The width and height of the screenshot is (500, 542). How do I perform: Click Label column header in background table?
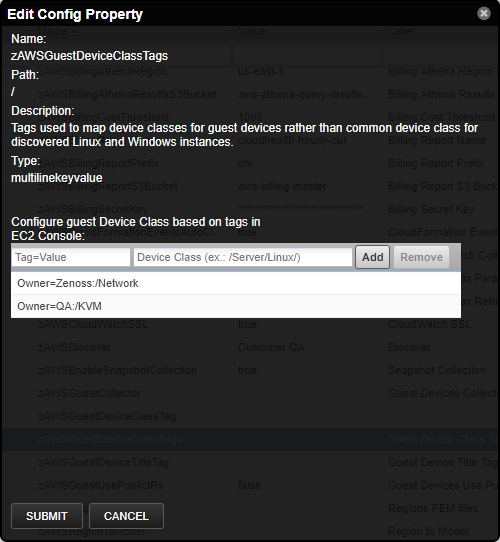[x=401, y=31]
